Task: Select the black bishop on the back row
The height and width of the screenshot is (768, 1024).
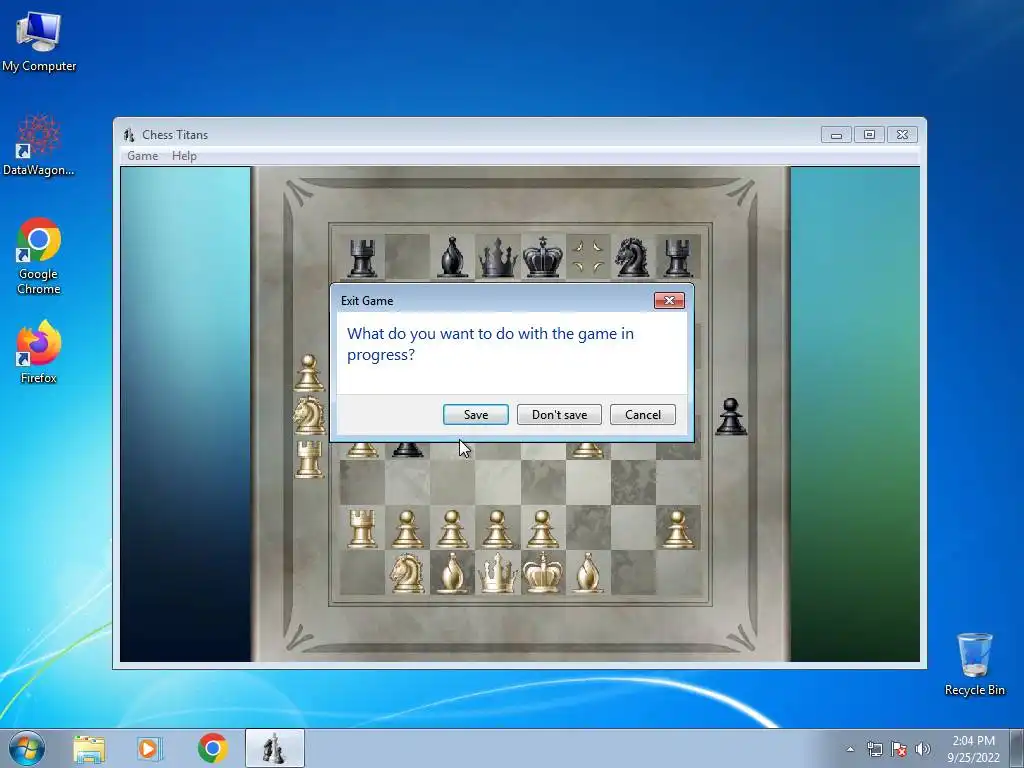Action: [453, 257]
